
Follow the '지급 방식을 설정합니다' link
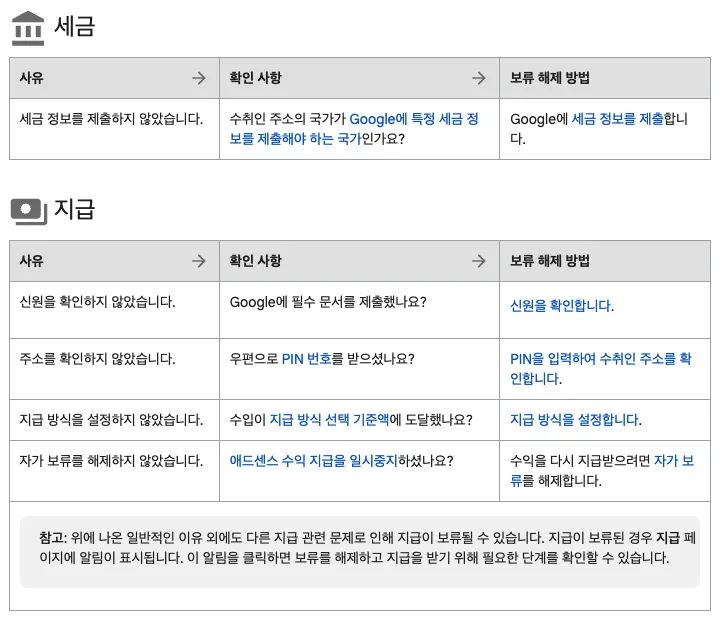pos(575,420)
